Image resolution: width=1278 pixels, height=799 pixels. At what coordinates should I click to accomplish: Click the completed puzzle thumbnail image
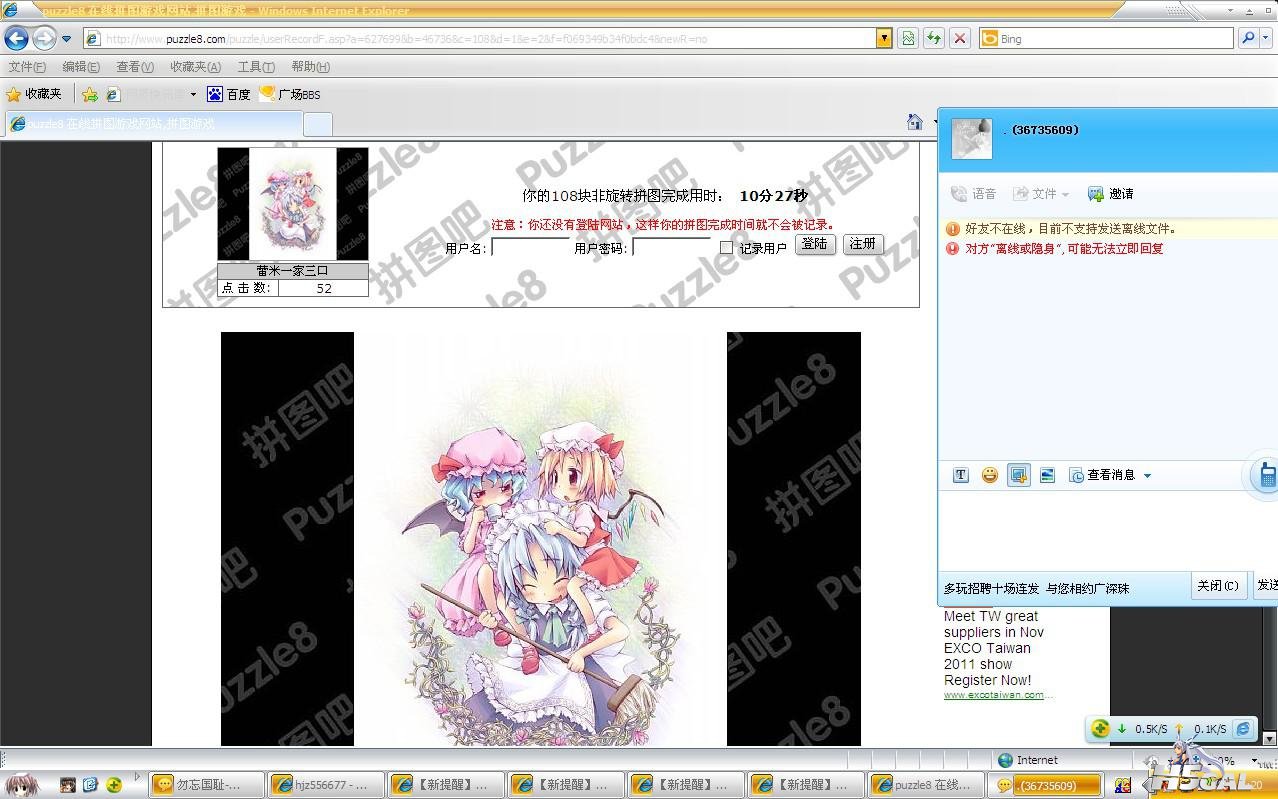293,204
